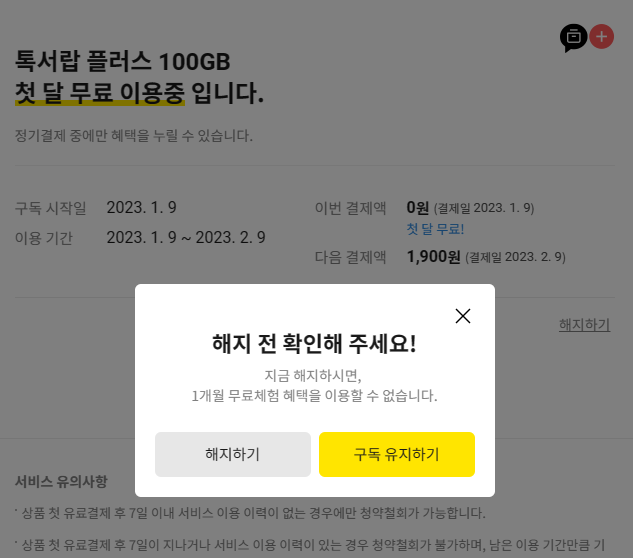Open the black chat drawer icon at top right
633x558 pixels.
573,38
